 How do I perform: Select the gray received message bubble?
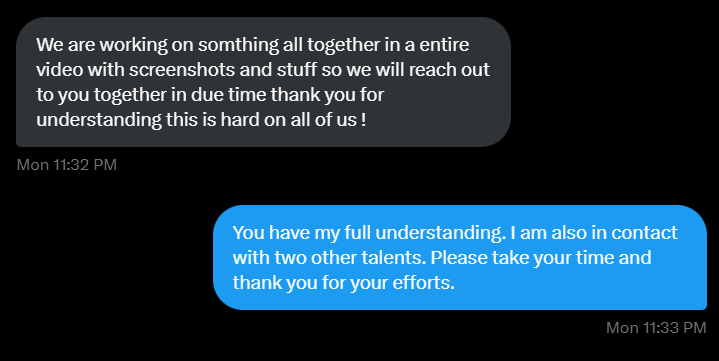263,82
